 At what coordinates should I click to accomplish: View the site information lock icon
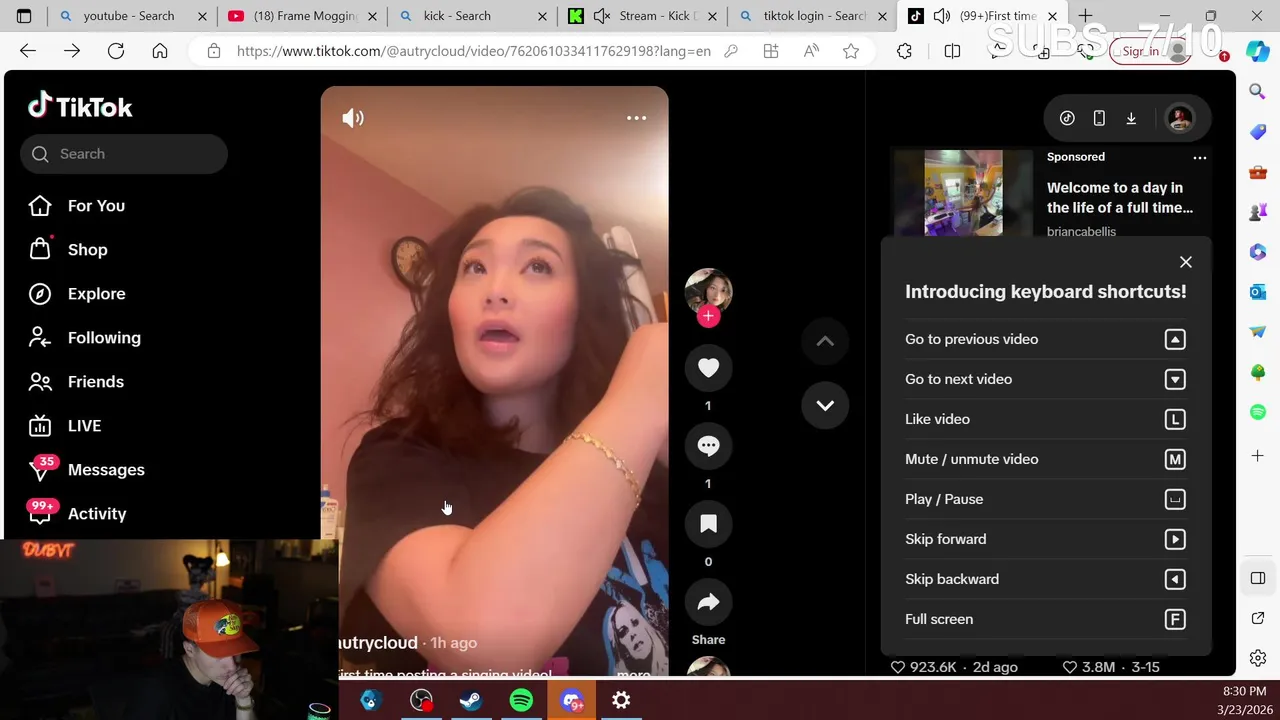[213, 51]
